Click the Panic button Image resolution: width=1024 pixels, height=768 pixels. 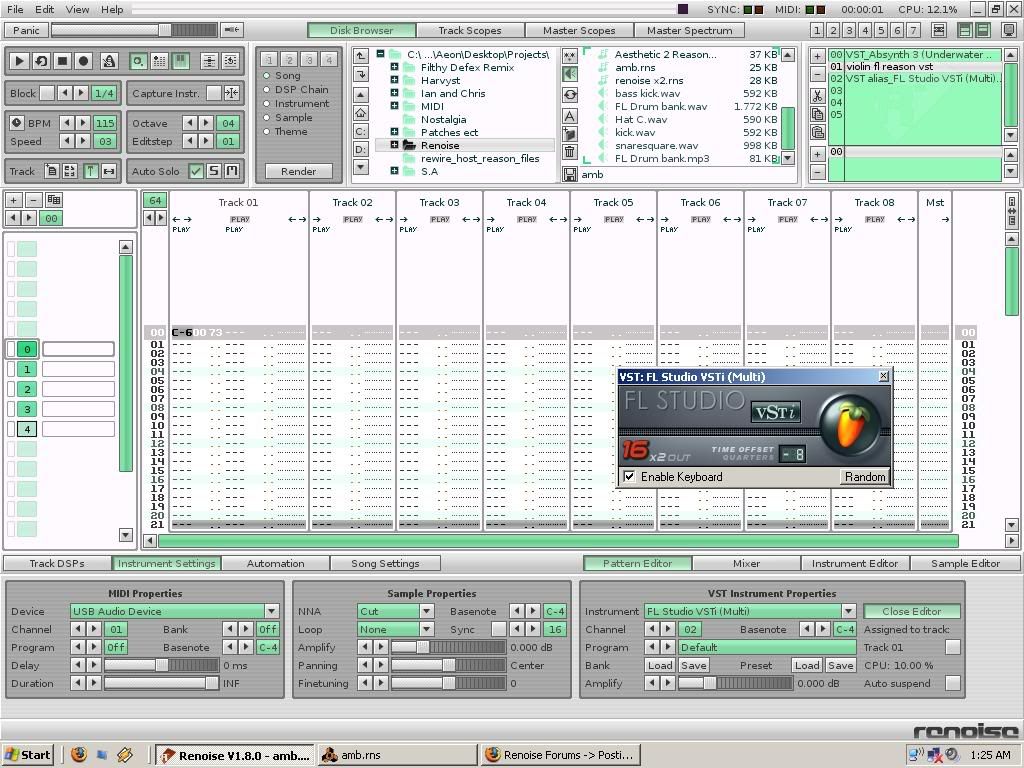[x=26, y=30]
